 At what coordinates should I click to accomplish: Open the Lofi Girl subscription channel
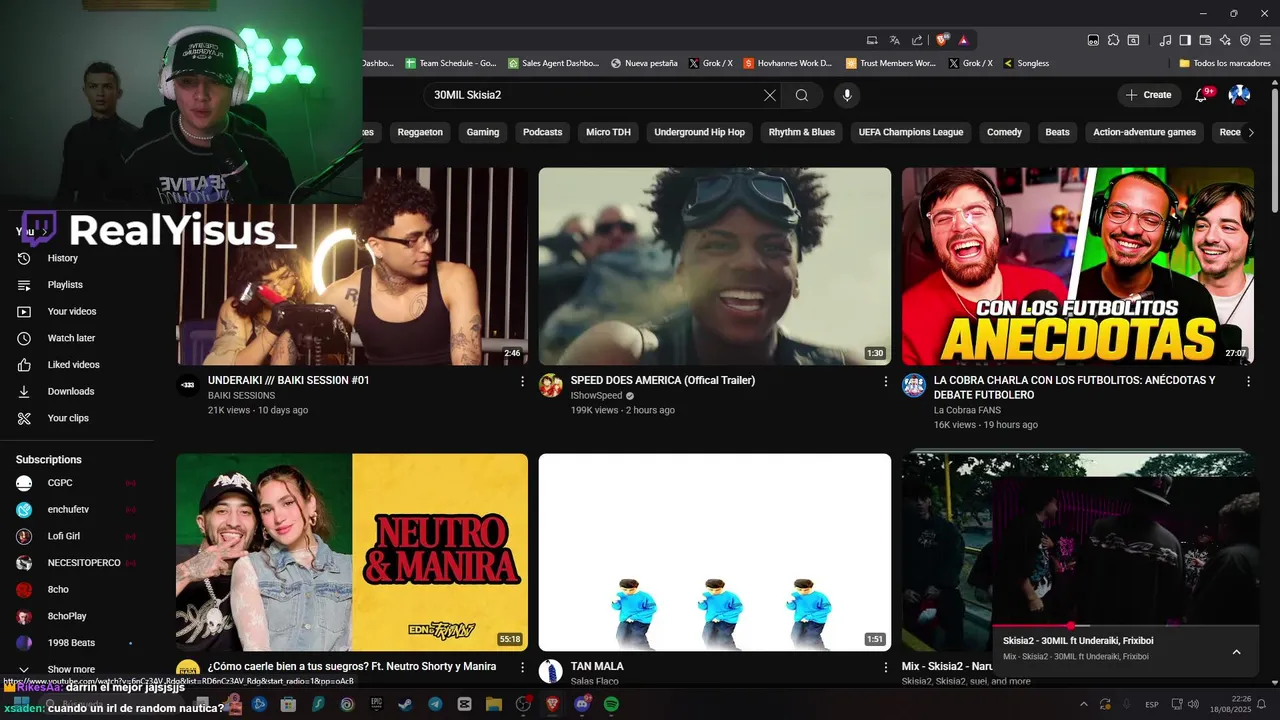(x=64, y=536)
